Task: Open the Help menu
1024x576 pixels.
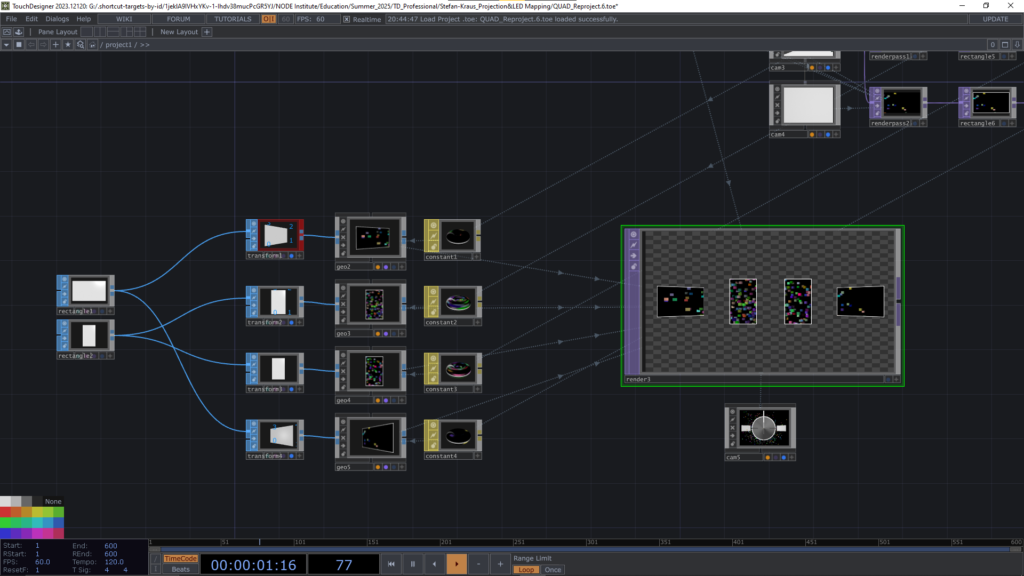Action: 84,19
